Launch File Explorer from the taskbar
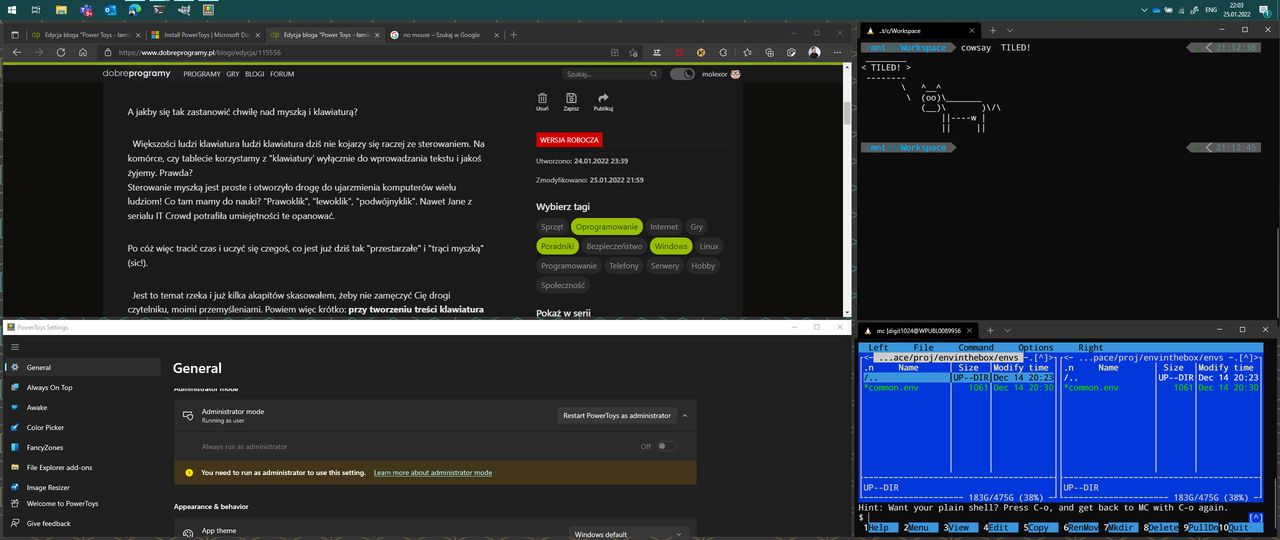Viewport: 1280px width, 540px height. pos(61,9)
